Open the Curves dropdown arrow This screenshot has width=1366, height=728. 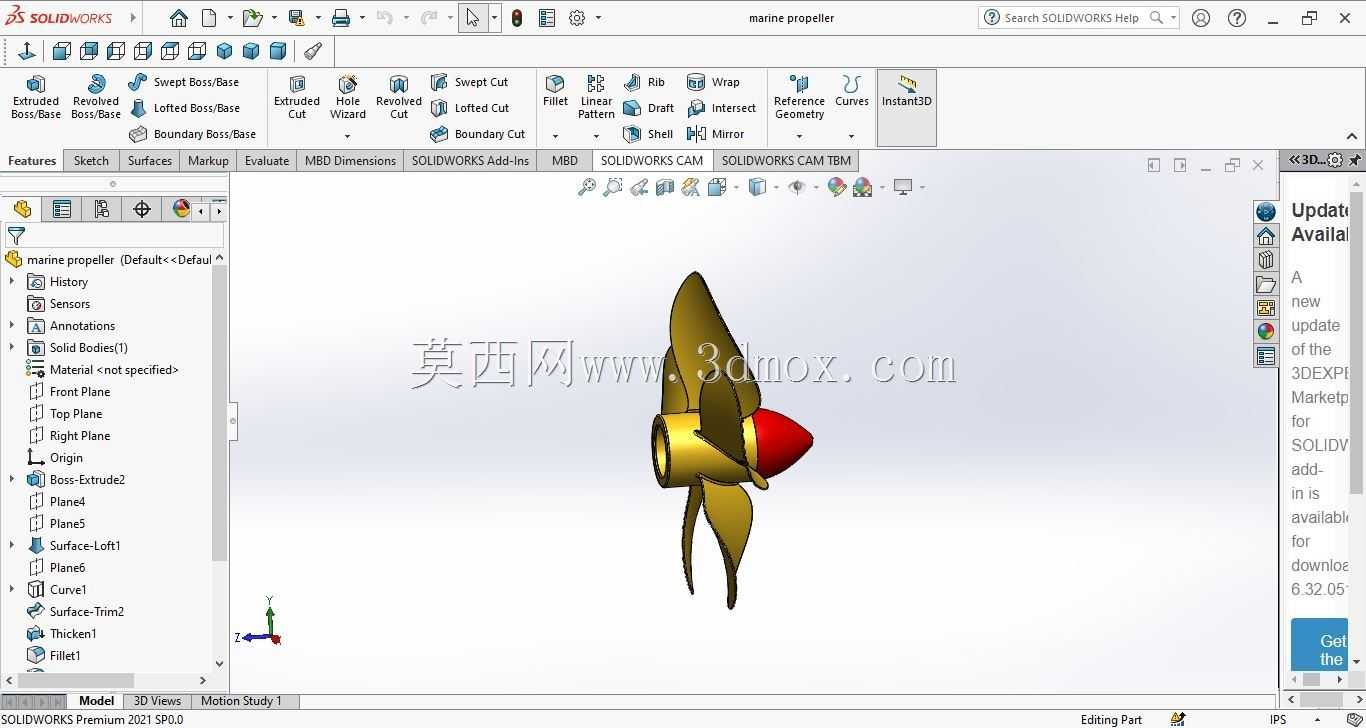[x=852, y=136]
